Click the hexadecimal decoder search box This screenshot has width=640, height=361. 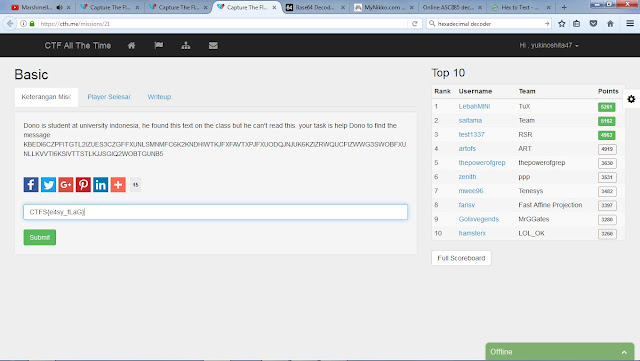[490, 24]
